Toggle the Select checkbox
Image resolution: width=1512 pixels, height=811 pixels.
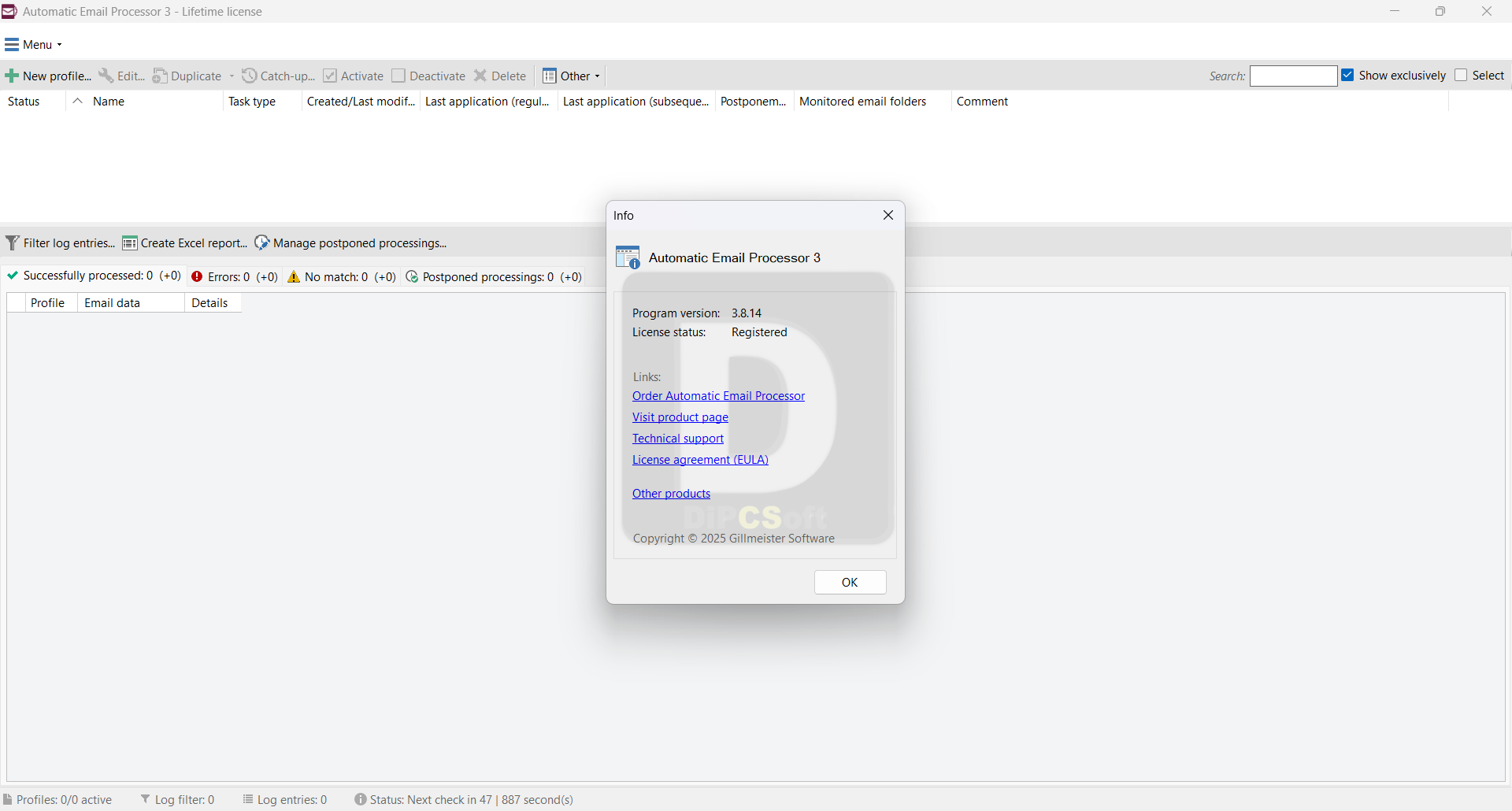[1462, 75]
